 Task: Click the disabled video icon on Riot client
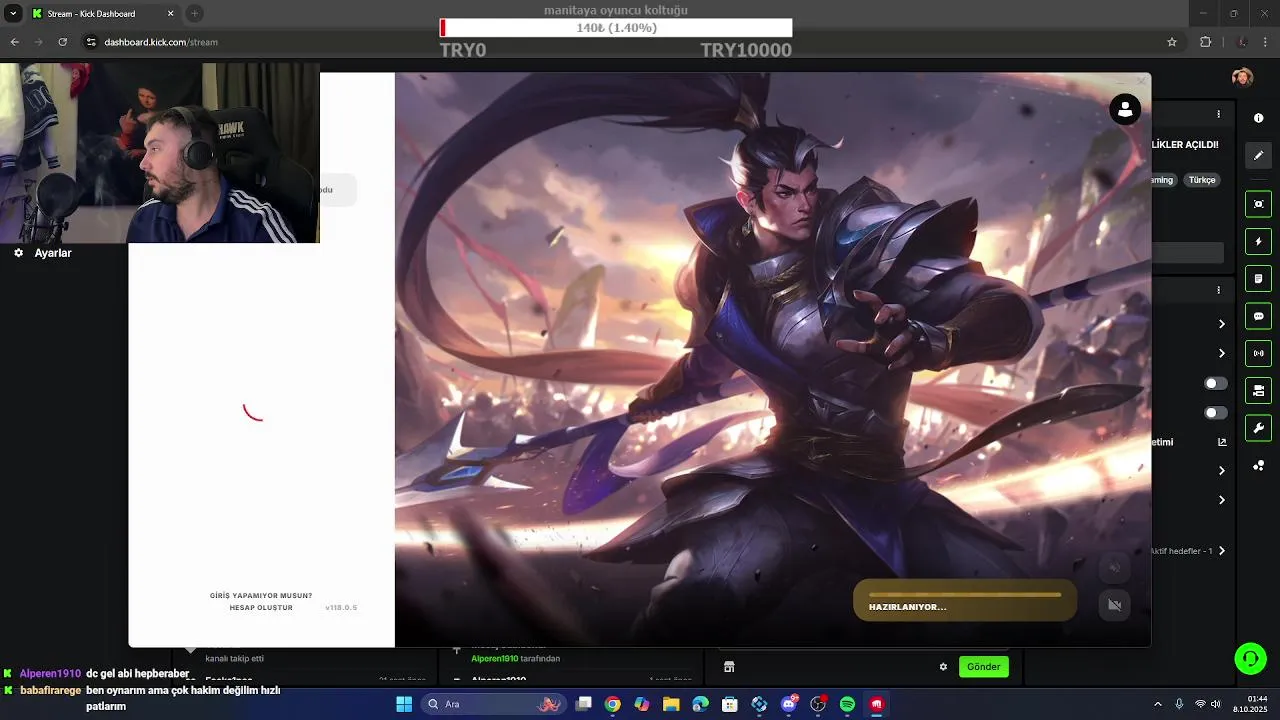coord(1114,605)
